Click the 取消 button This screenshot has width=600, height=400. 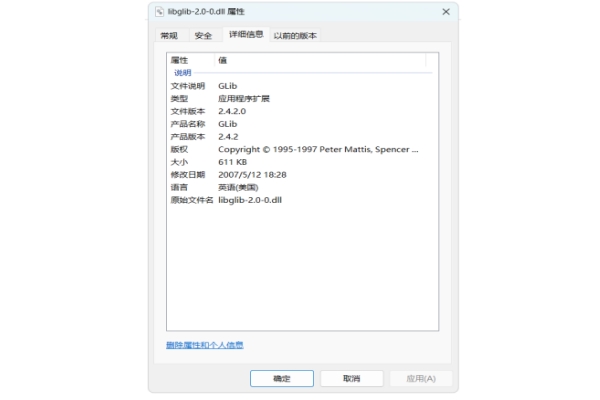(351, 379)
